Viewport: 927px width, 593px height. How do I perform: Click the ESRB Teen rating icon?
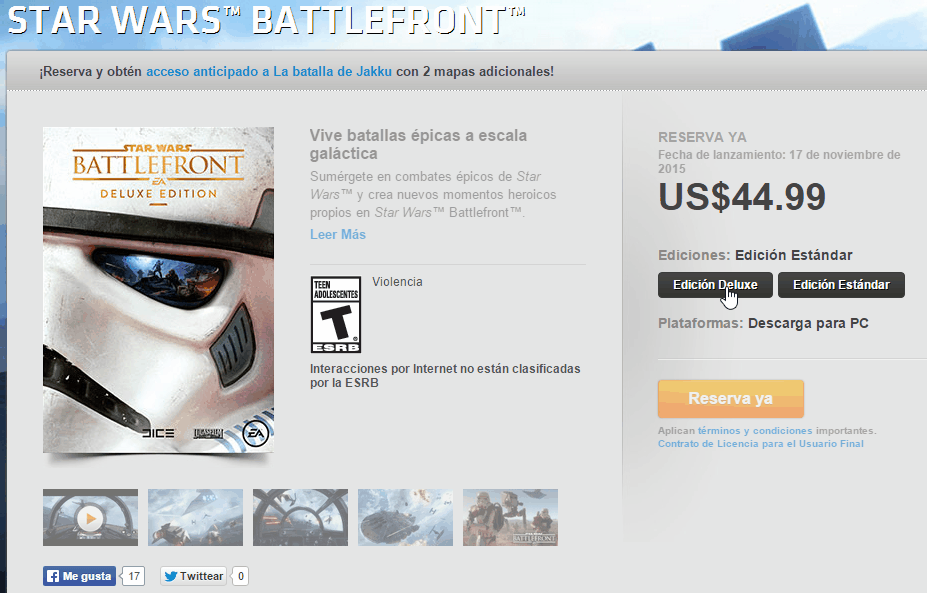[x=336, y=315]
